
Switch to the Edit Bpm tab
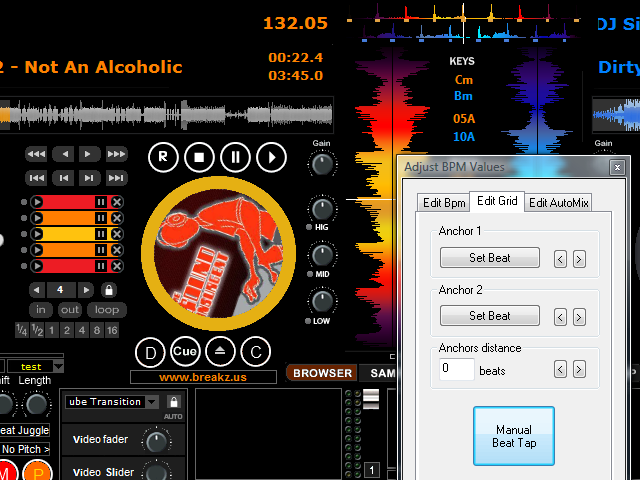point(444,202)
